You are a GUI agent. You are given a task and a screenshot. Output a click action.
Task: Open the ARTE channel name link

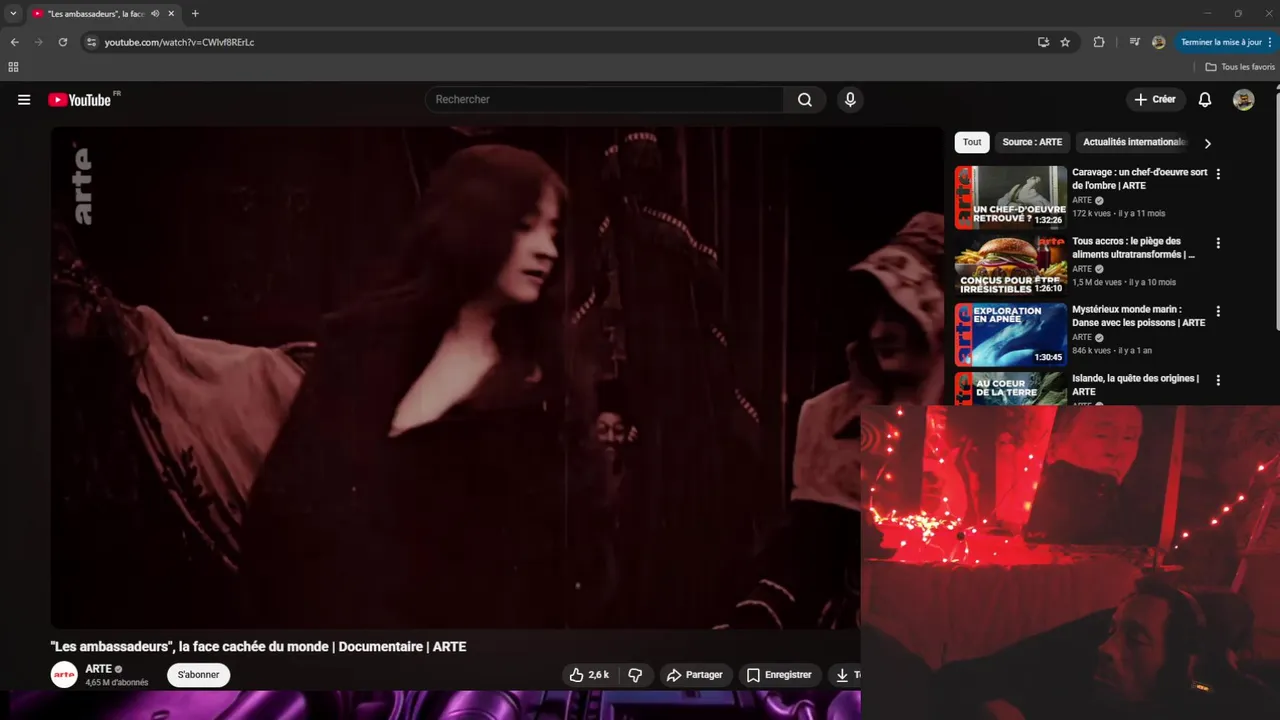click(98, 669)
